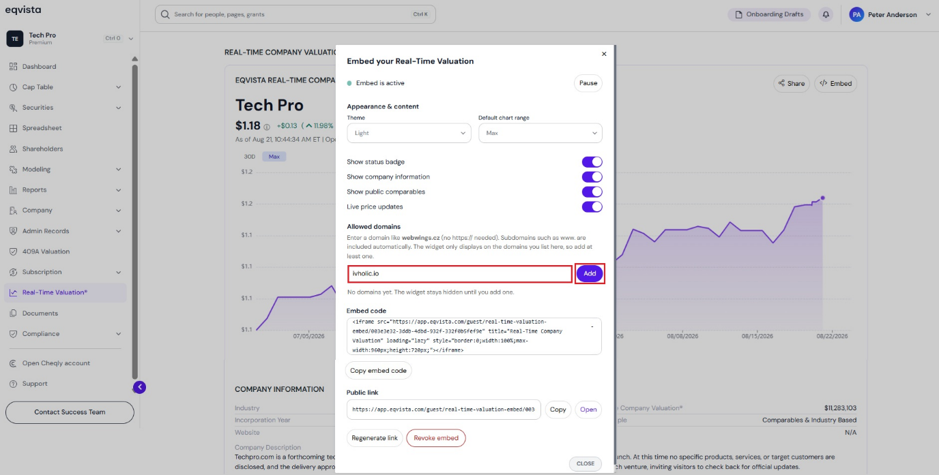Click the eqvista logo
This screenshot has height=475, width=939.
point(23,10)
